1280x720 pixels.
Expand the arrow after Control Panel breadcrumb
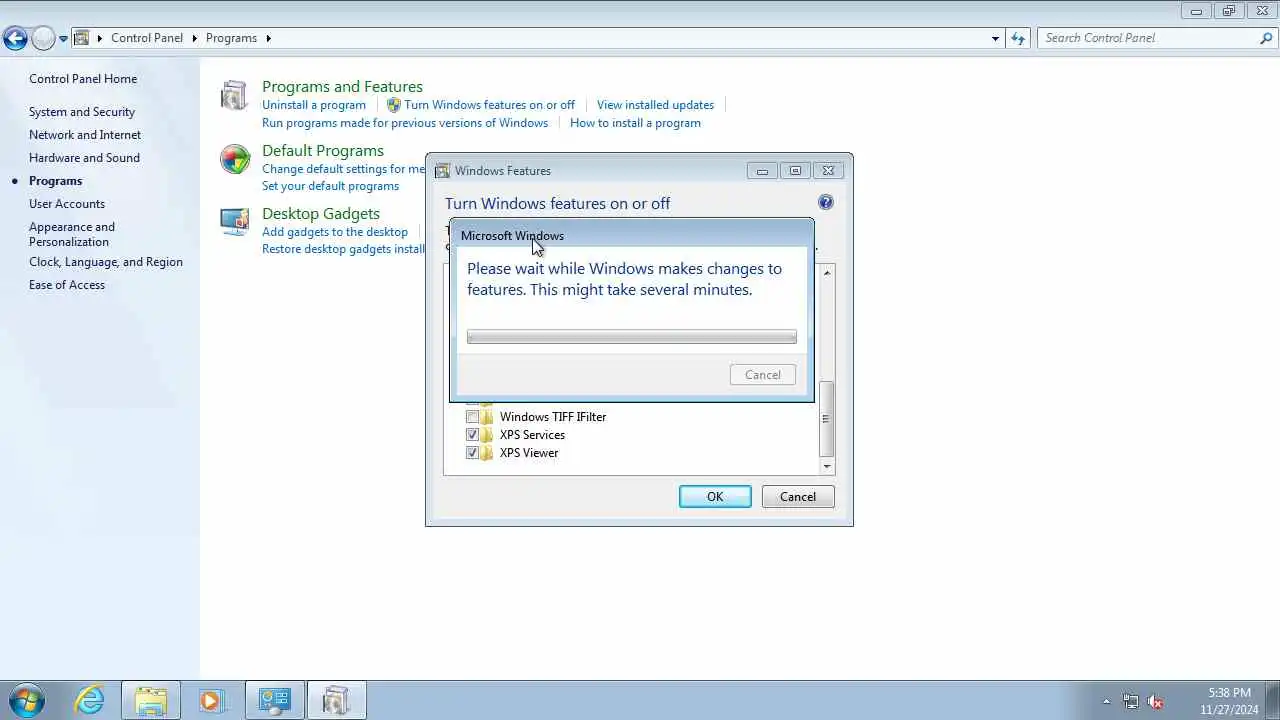(x=194, y=38)
